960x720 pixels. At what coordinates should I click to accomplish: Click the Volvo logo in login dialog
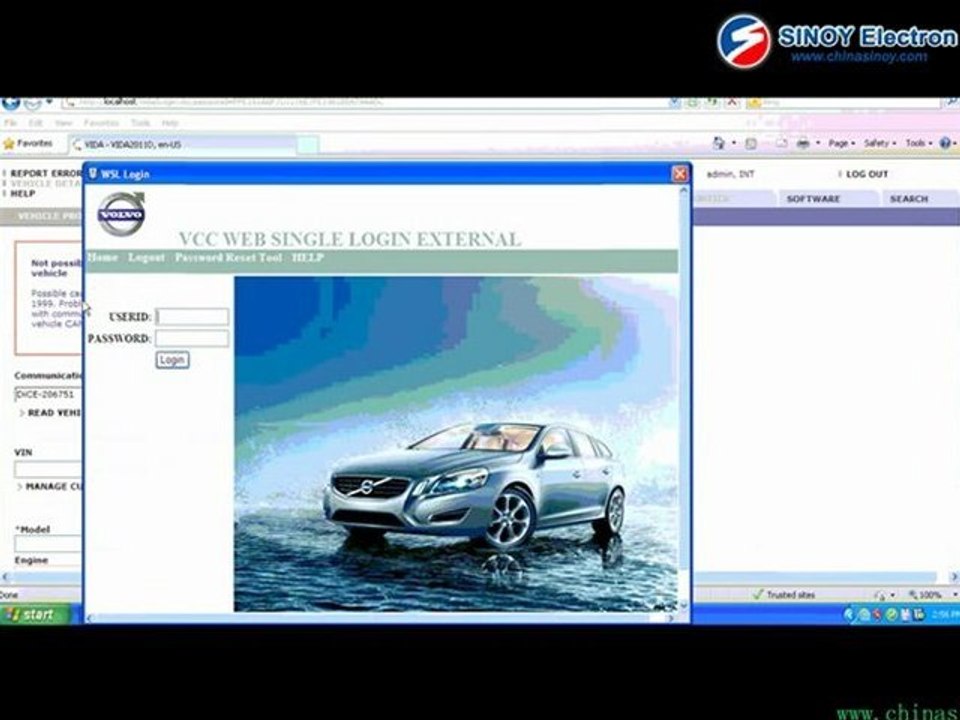coord(121,214)
